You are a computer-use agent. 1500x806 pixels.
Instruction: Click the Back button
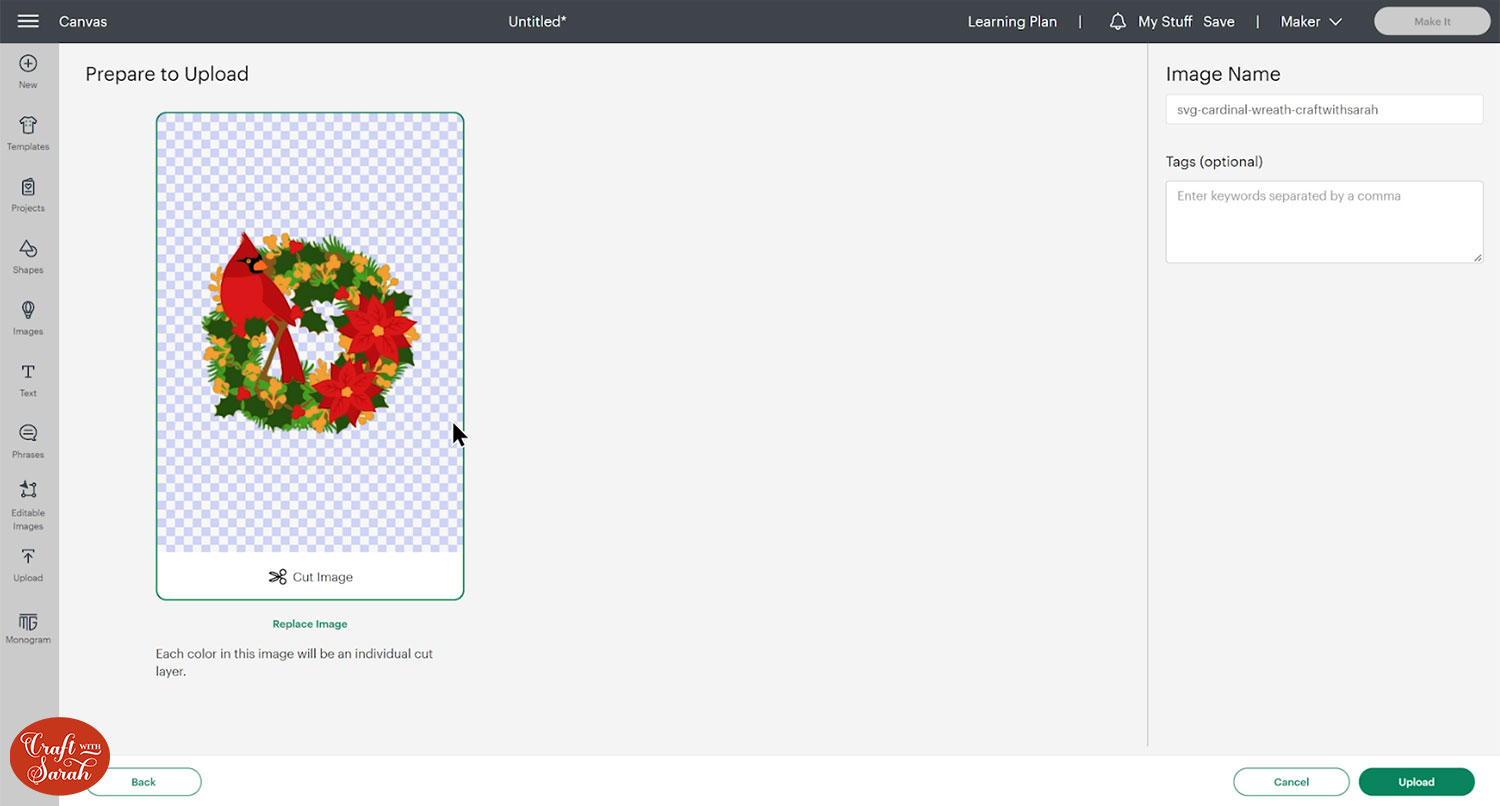tap(143, 782)
